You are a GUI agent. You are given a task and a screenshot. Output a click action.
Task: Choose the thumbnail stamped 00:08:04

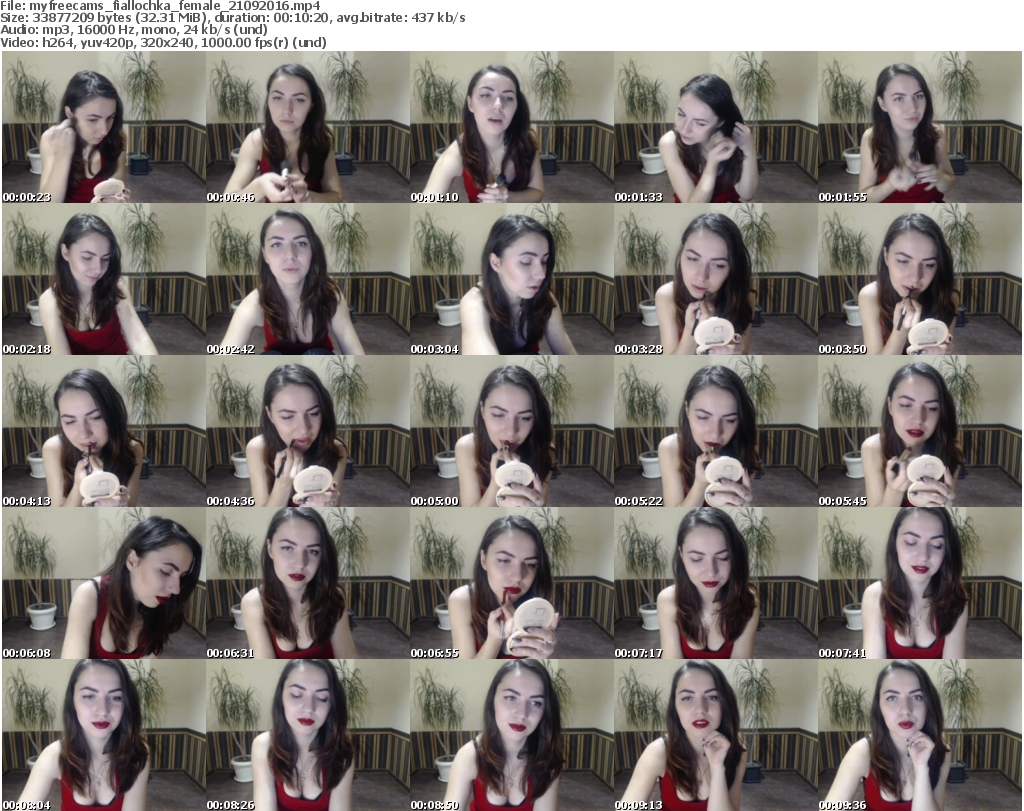pyautogui.click(x=104, y=735)
